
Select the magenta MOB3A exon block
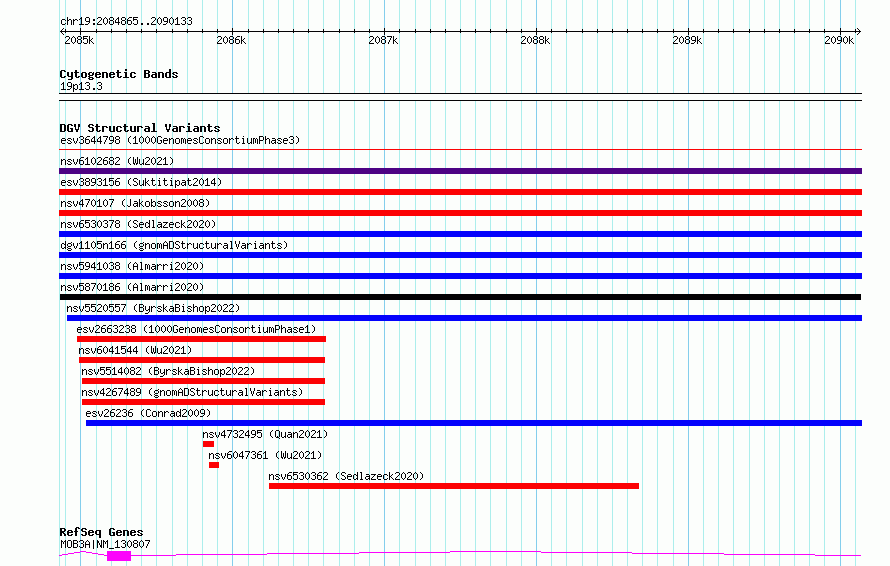tap(119, 556)
